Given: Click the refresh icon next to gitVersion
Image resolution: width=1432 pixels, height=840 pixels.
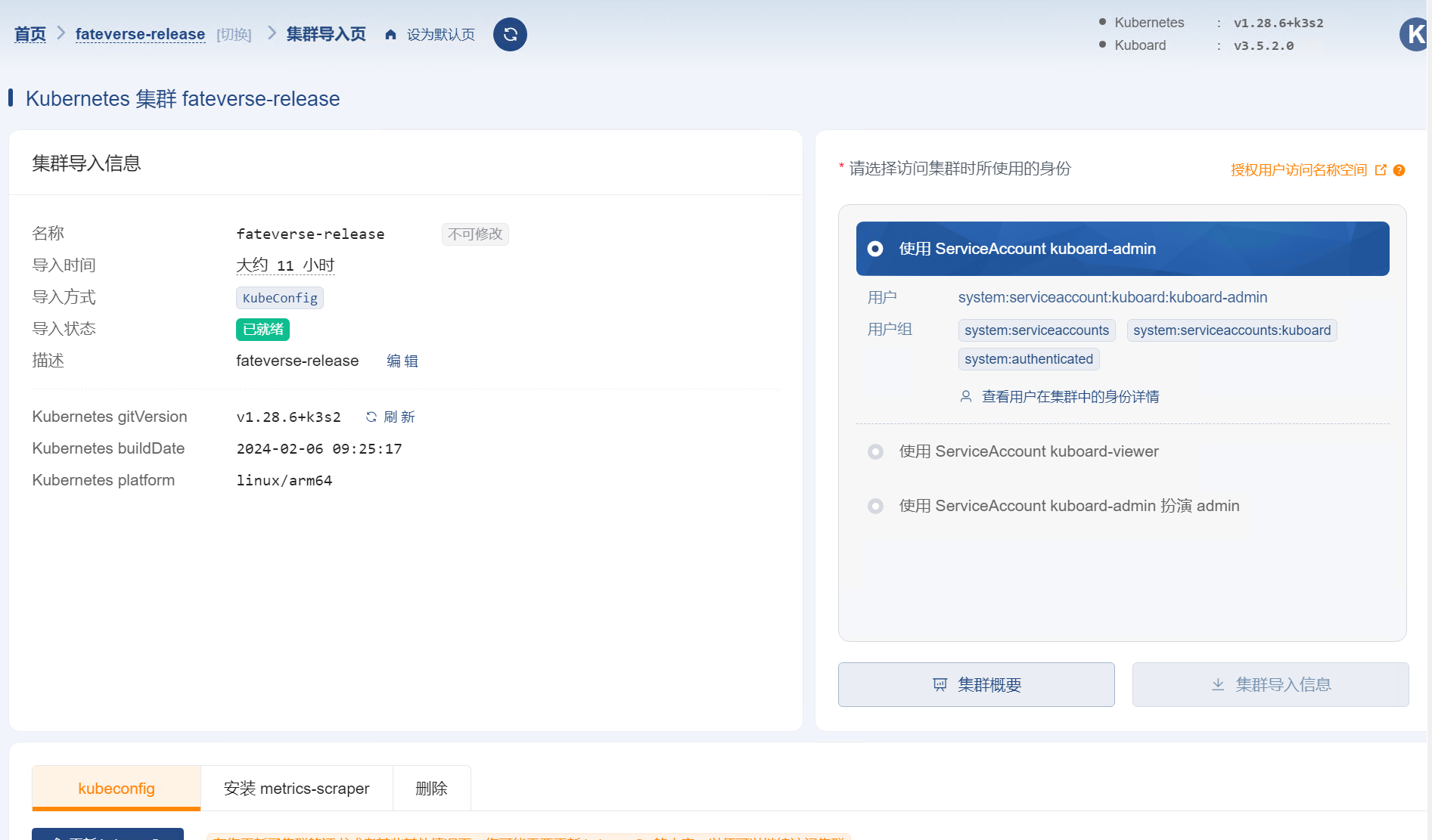Looking at the screenshot, I should 371,417.
